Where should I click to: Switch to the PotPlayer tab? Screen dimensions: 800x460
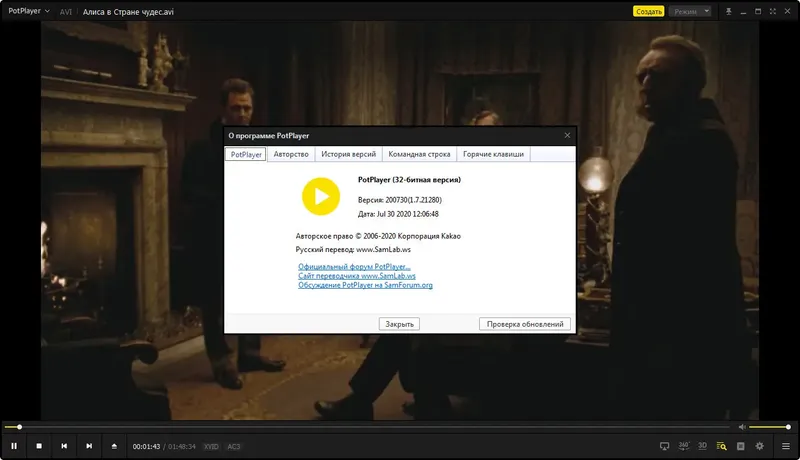pos(246,154)
